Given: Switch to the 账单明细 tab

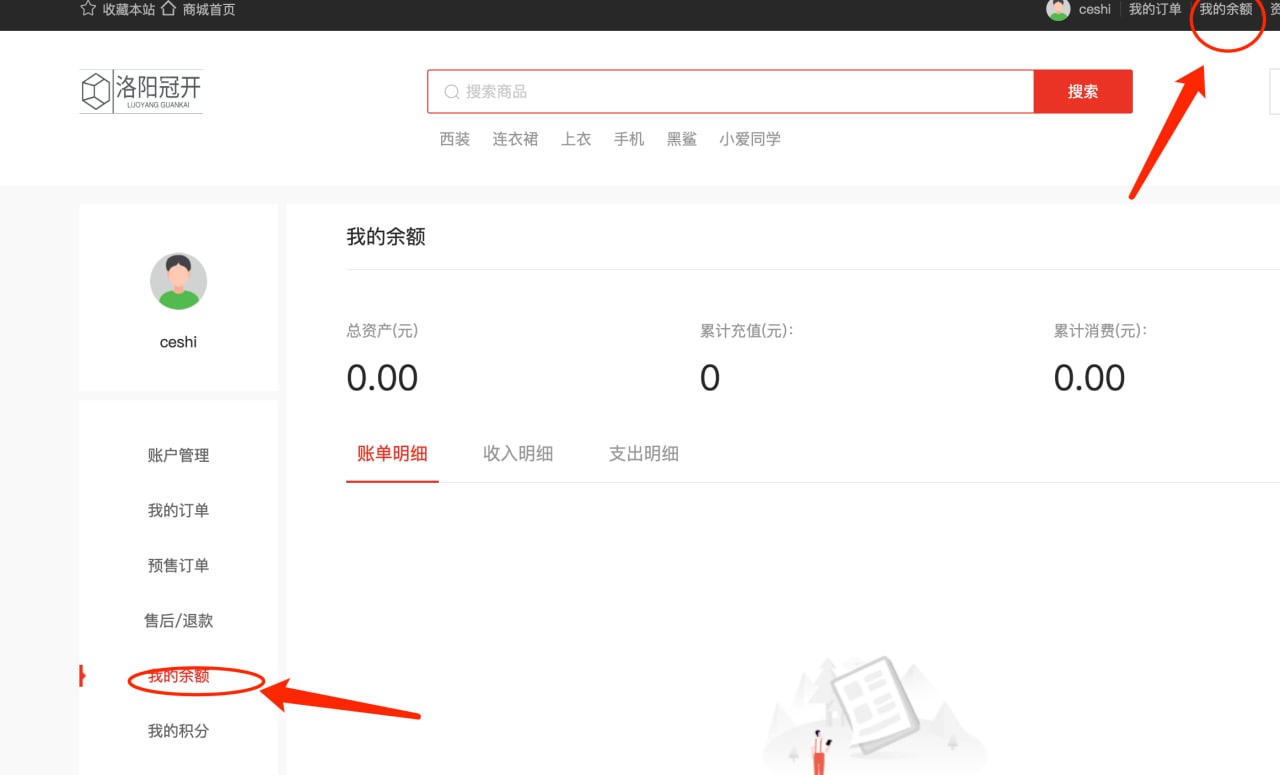Looking at the screenshot, I should pyautogui.click(x=392, y=454).
